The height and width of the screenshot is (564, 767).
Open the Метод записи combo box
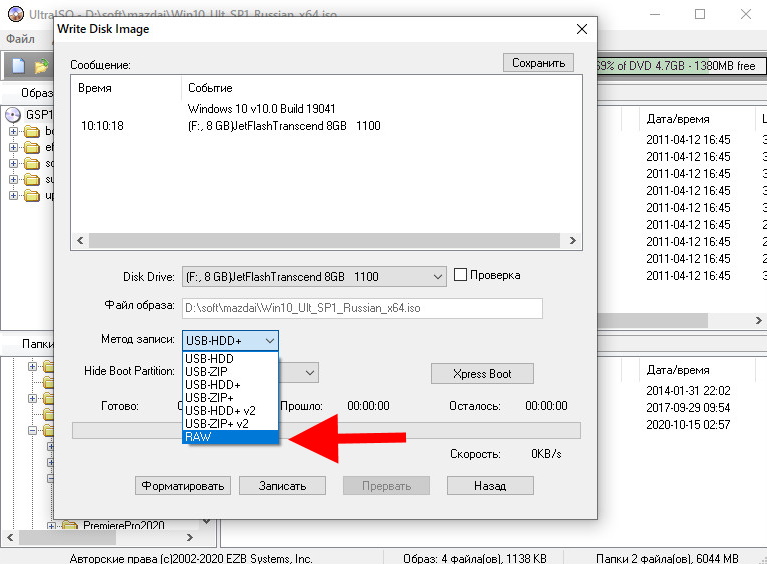(x=230, y=340)
